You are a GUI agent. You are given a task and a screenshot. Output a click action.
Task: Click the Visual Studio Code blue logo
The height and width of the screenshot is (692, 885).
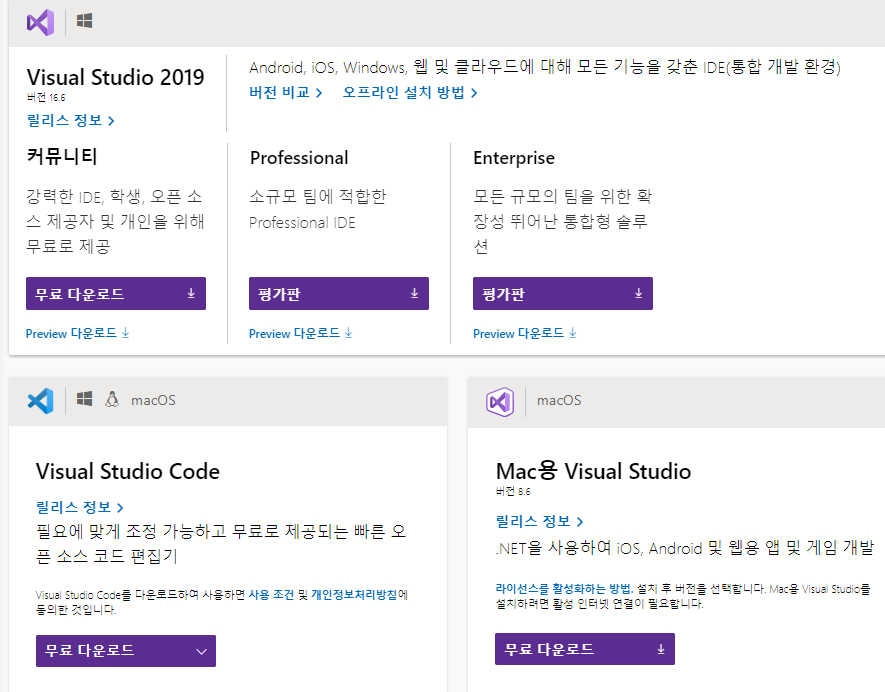pyautogui.click(x=41, y=401)
